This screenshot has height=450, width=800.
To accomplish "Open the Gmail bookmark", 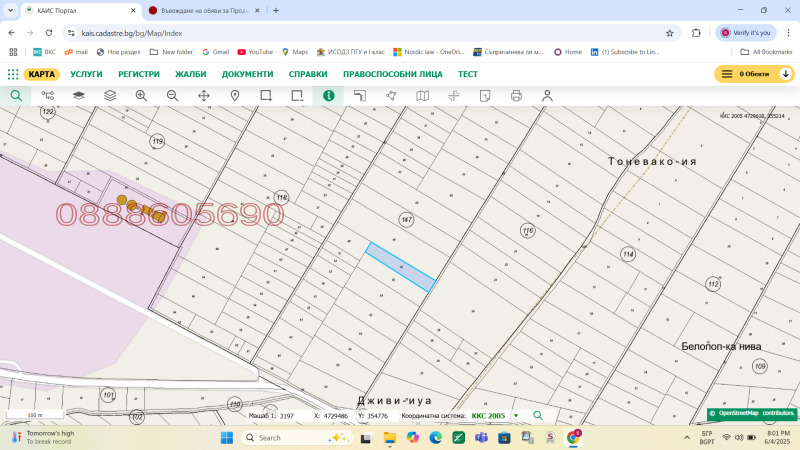I will (x=215, y=52).
